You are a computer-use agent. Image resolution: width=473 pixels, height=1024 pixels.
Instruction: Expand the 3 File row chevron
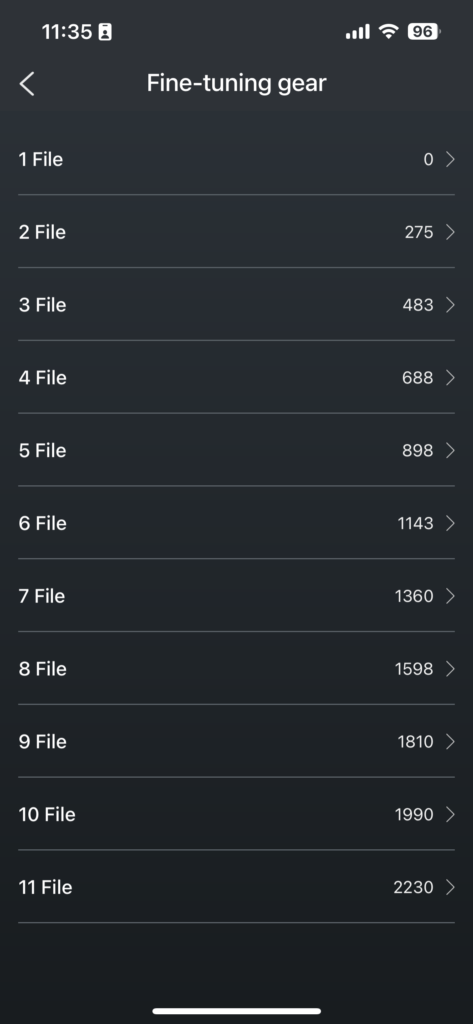point(450,305)
